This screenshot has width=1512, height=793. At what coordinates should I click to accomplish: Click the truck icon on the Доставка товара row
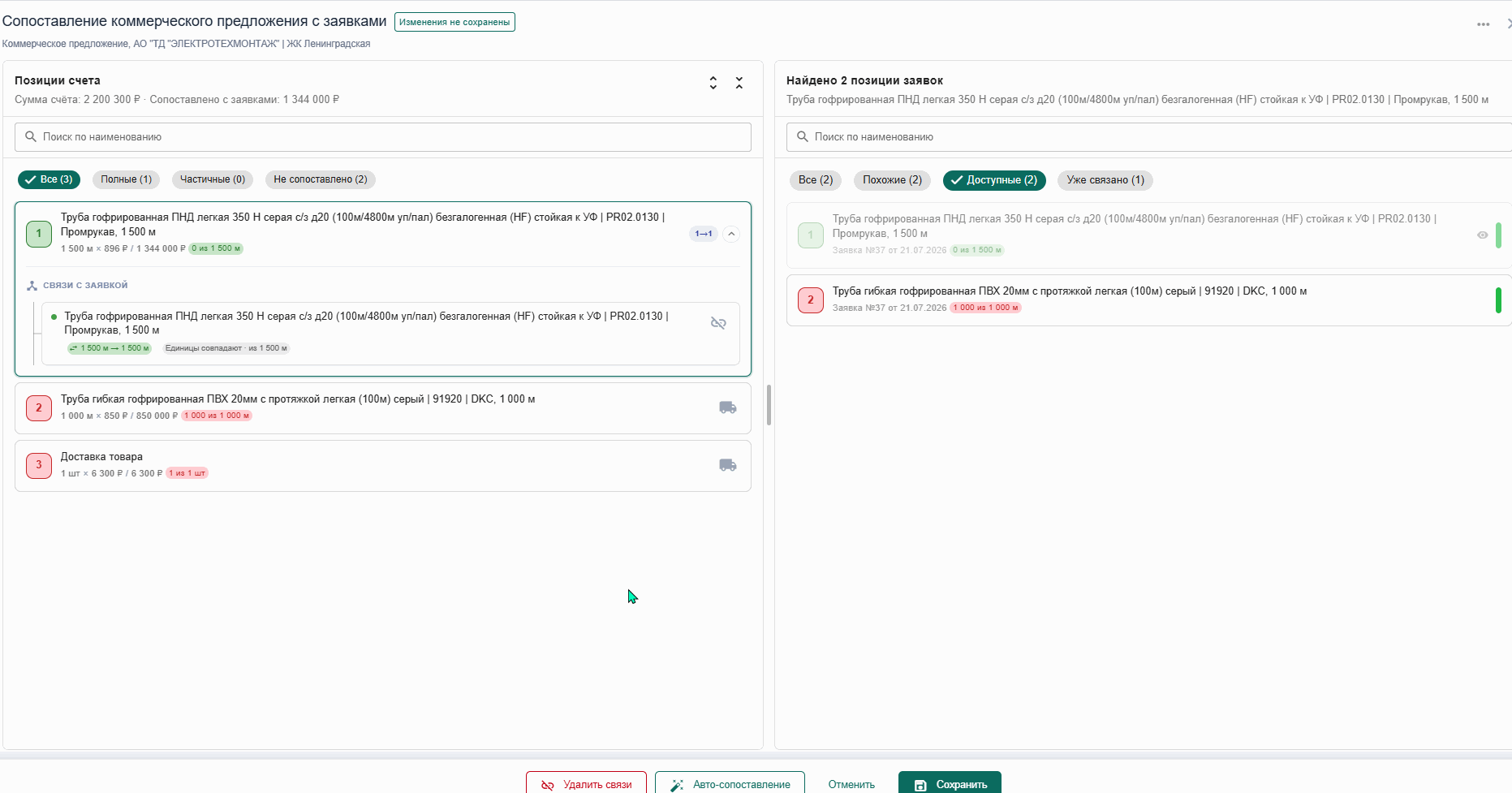pos(728,465)
